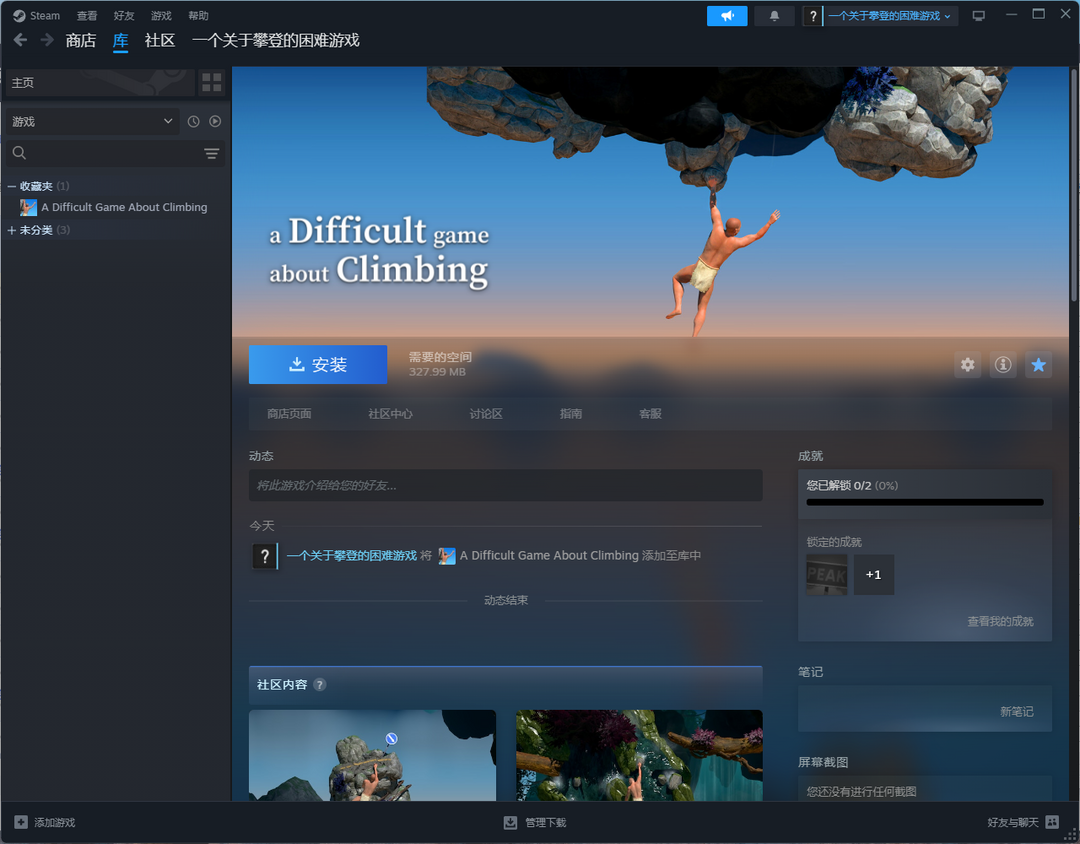Go forward with the right arrow
Image resolution: width=1080 pixels, height=844 pixels.
[x=47, y=40]
